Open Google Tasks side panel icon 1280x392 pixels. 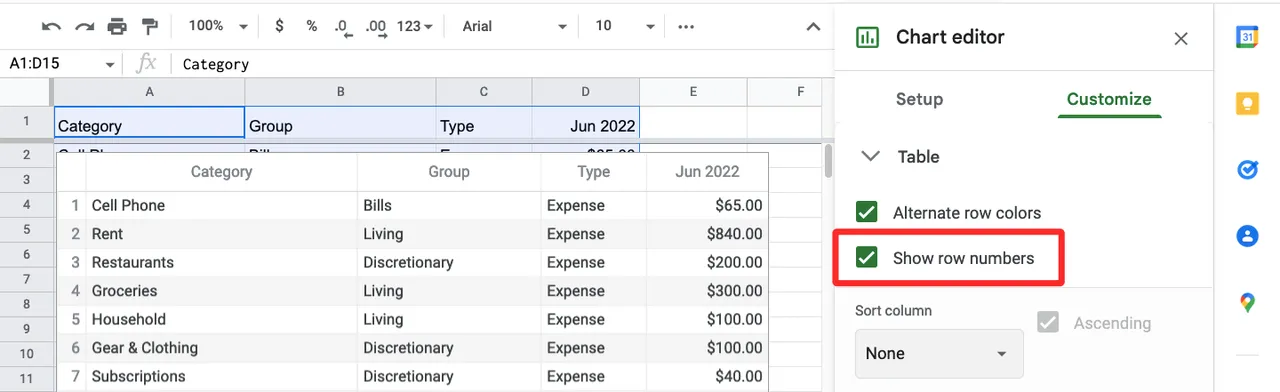(1247, 170)
